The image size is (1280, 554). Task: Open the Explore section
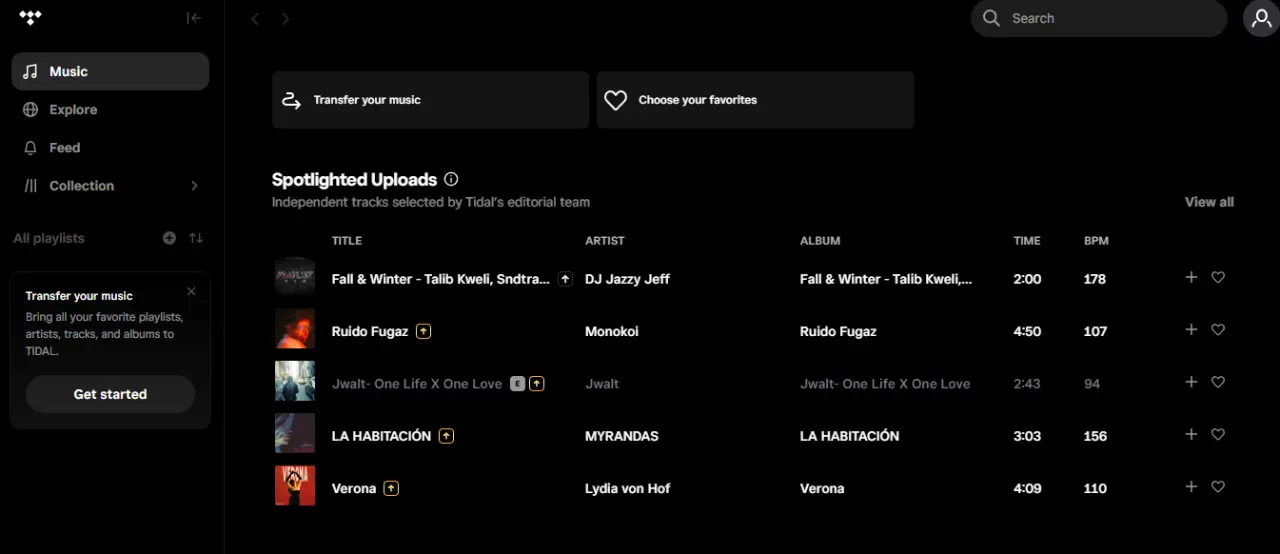coord(110,109)
